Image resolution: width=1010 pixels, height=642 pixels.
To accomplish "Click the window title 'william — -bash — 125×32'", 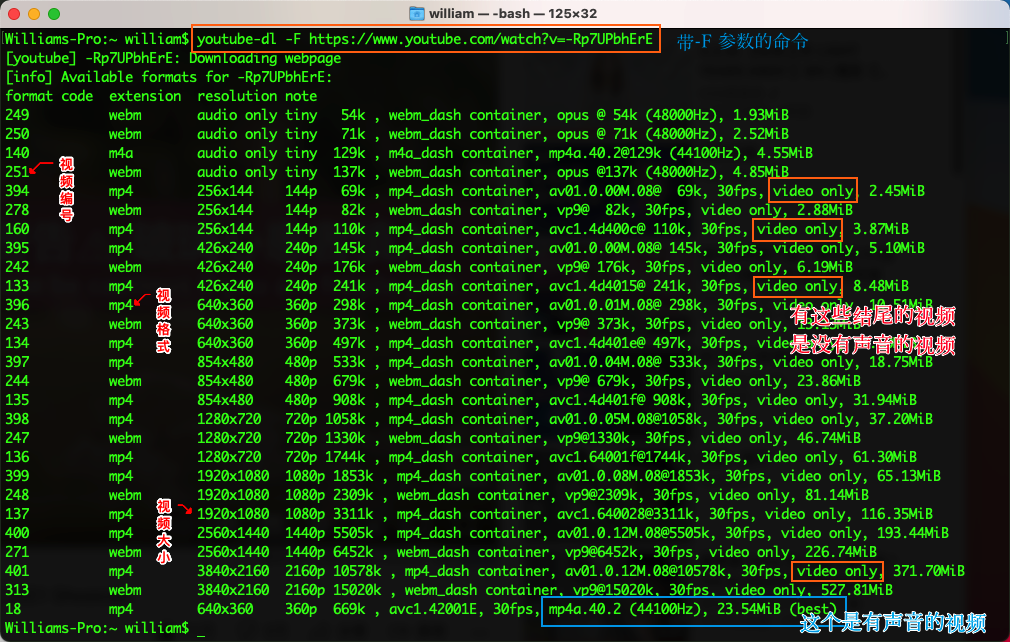I will coord(513,14).
